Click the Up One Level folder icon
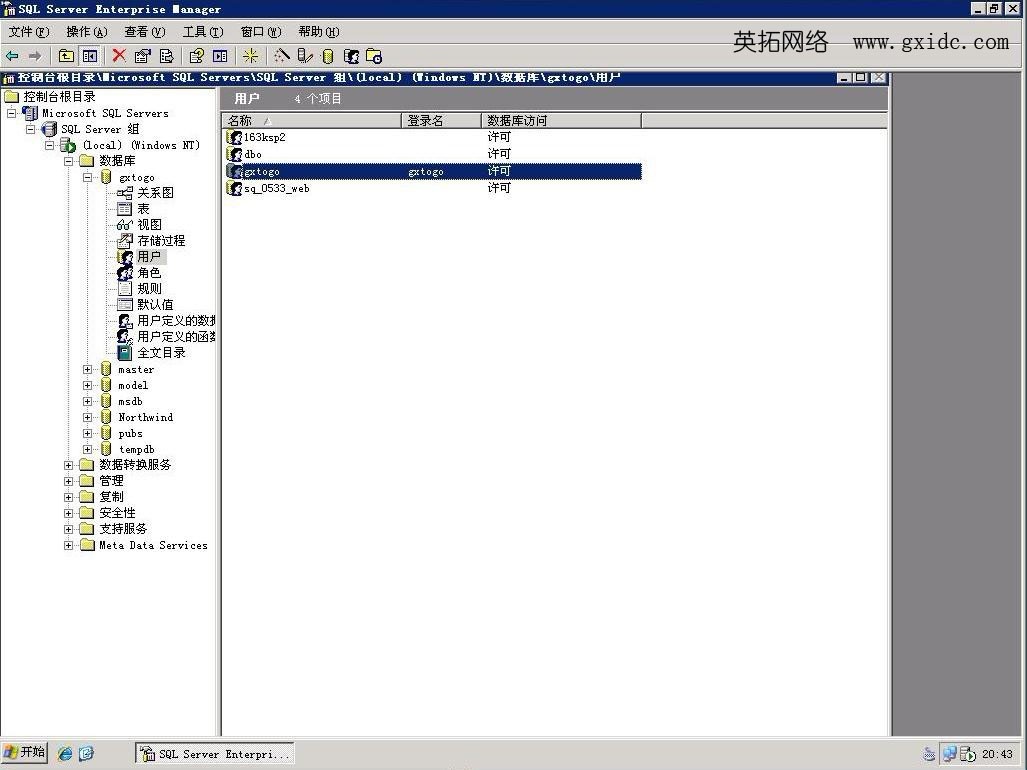 (66, 56)
